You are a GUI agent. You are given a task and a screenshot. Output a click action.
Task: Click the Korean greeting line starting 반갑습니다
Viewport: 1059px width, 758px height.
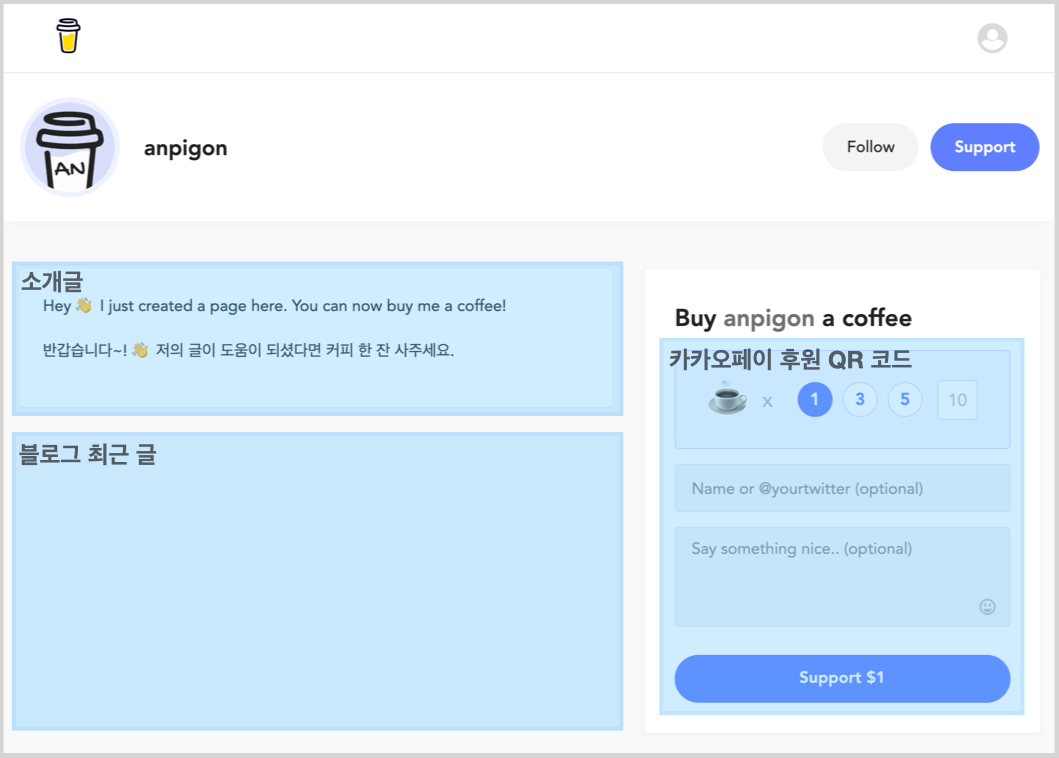click(248, 350)
